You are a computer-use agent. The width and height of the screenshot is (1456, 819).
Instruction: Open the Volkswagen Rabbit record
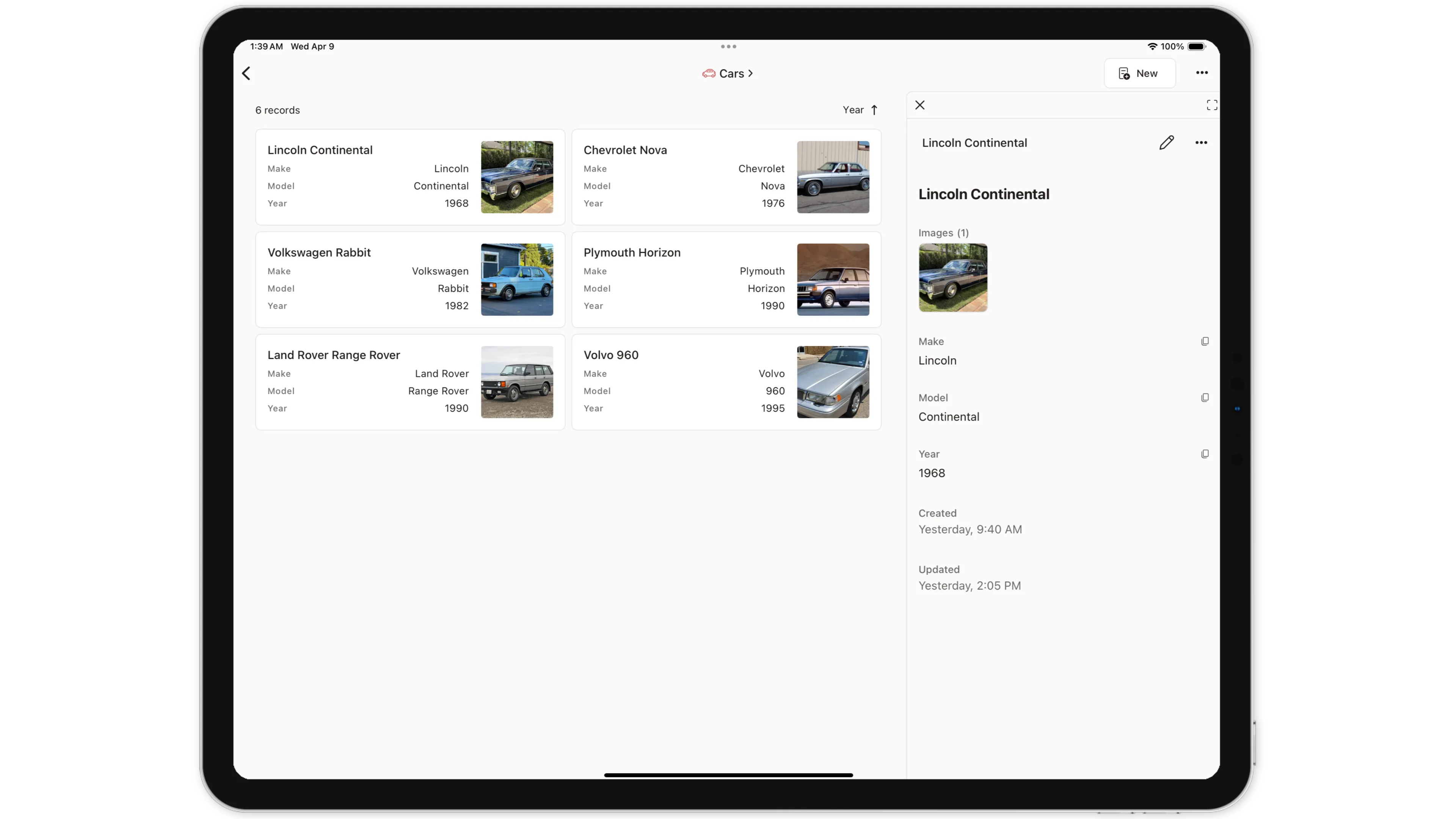[x=410, y=280]
